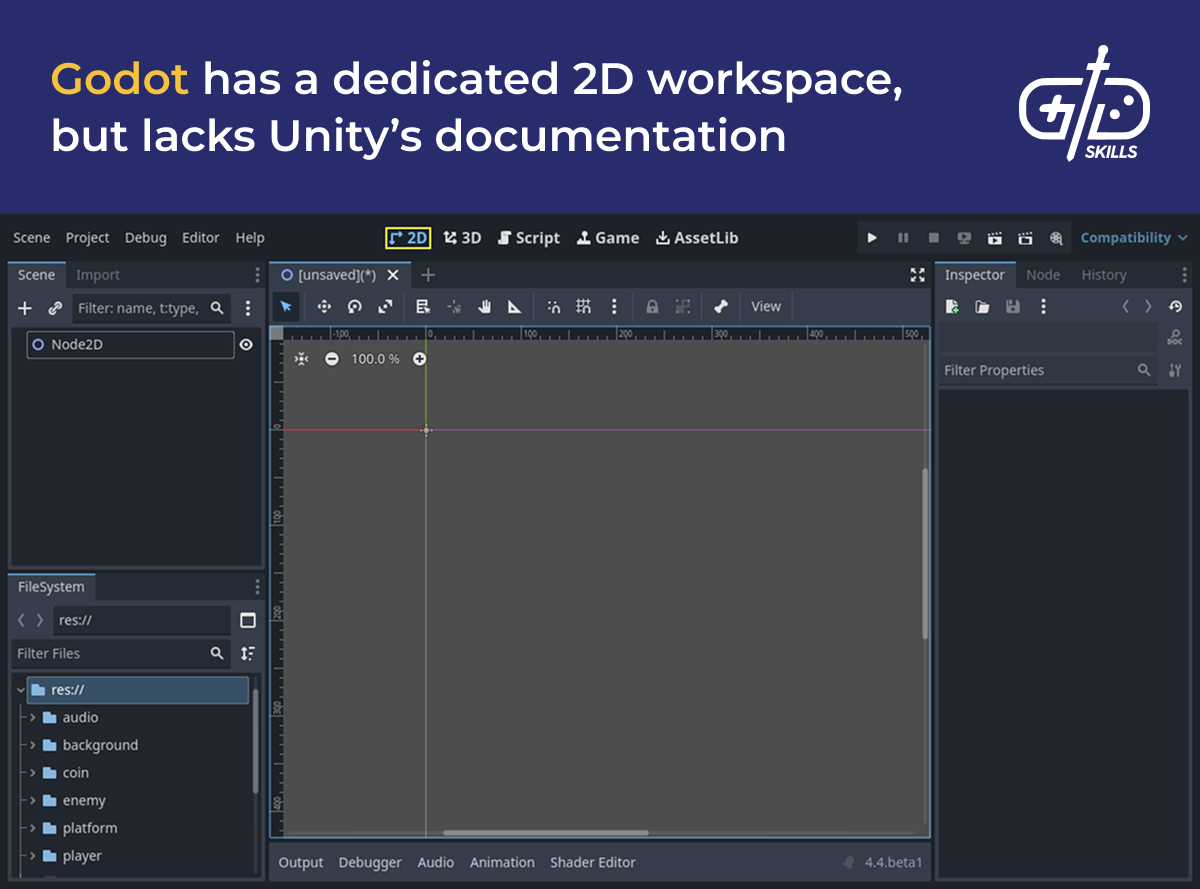This screenshot has height=889, width=1200.
Task: Open the Project menu
Action: 87,238
